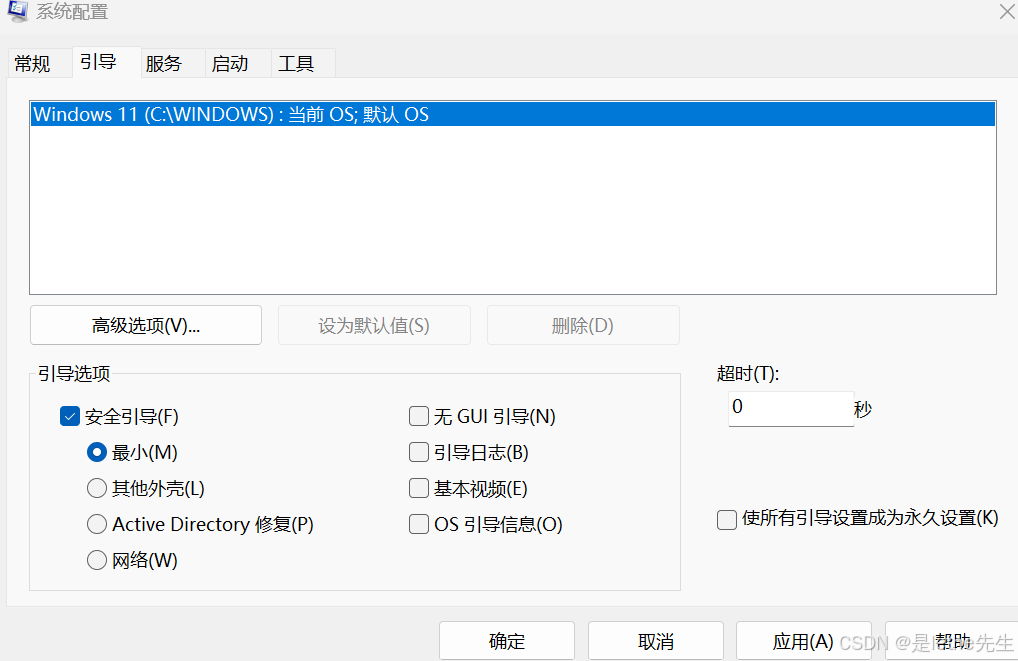Select the Windows 11 (C:\WINDOWS) boot entry
This screenshot has width=1018, height=661.
tap(513, 114)
